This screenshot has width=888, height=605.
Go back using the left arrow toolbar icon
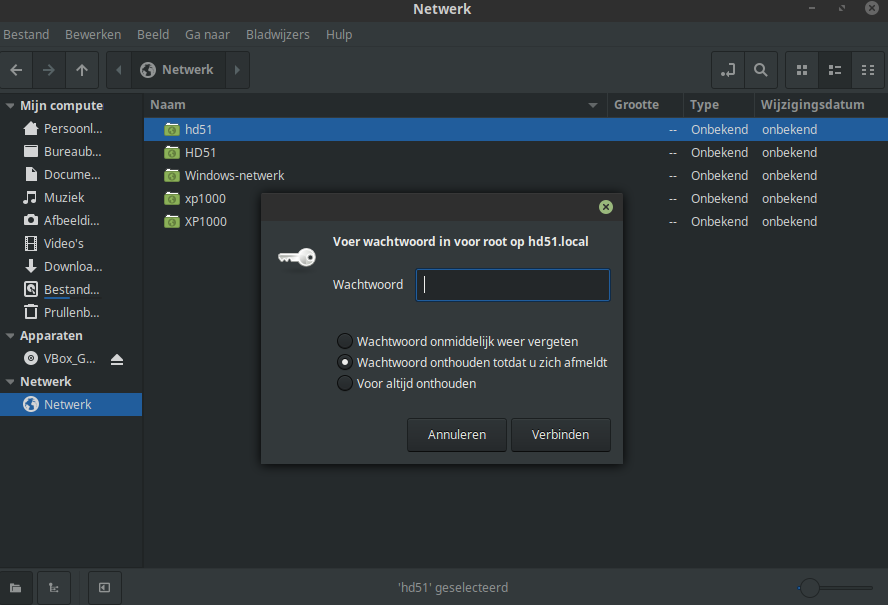click(16, 70)
